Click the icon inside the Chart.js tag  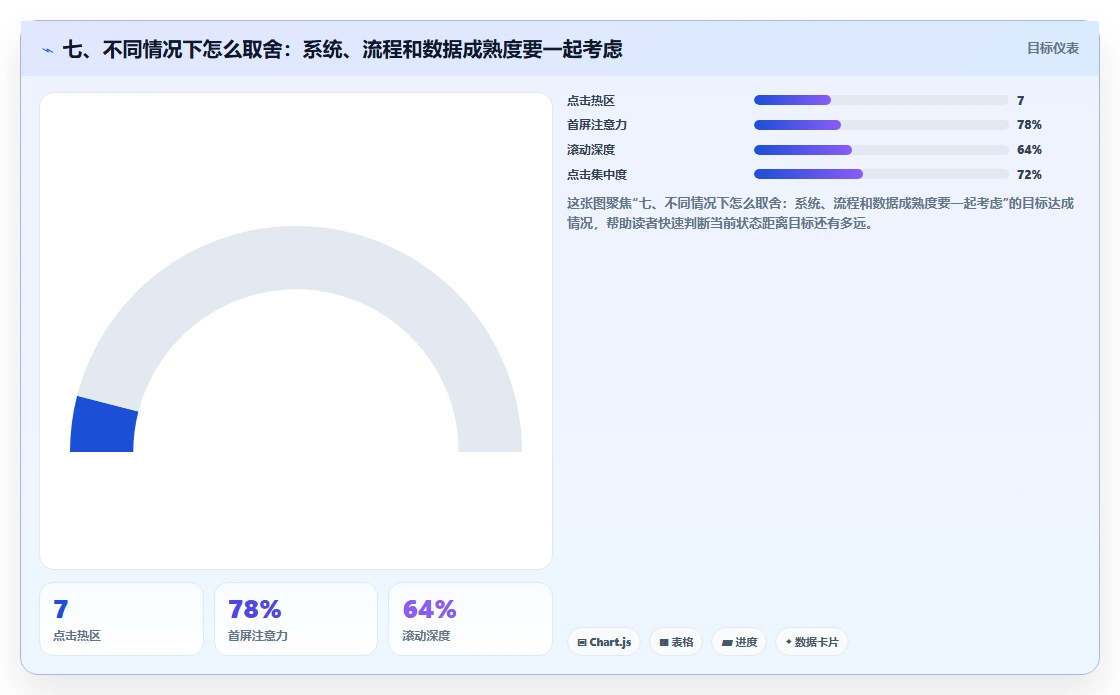coord(581,642)
